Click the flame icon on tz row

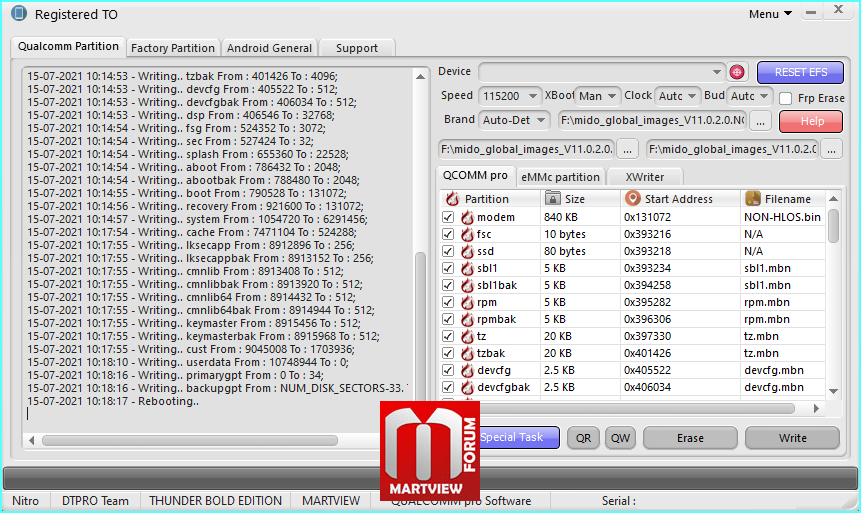click(x=467, y=337)
